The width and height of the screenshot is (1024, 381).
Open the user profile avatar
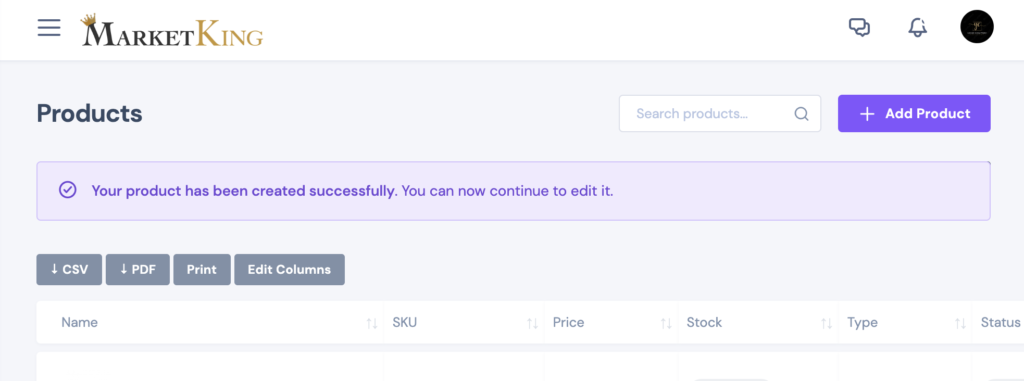[977, 27]
